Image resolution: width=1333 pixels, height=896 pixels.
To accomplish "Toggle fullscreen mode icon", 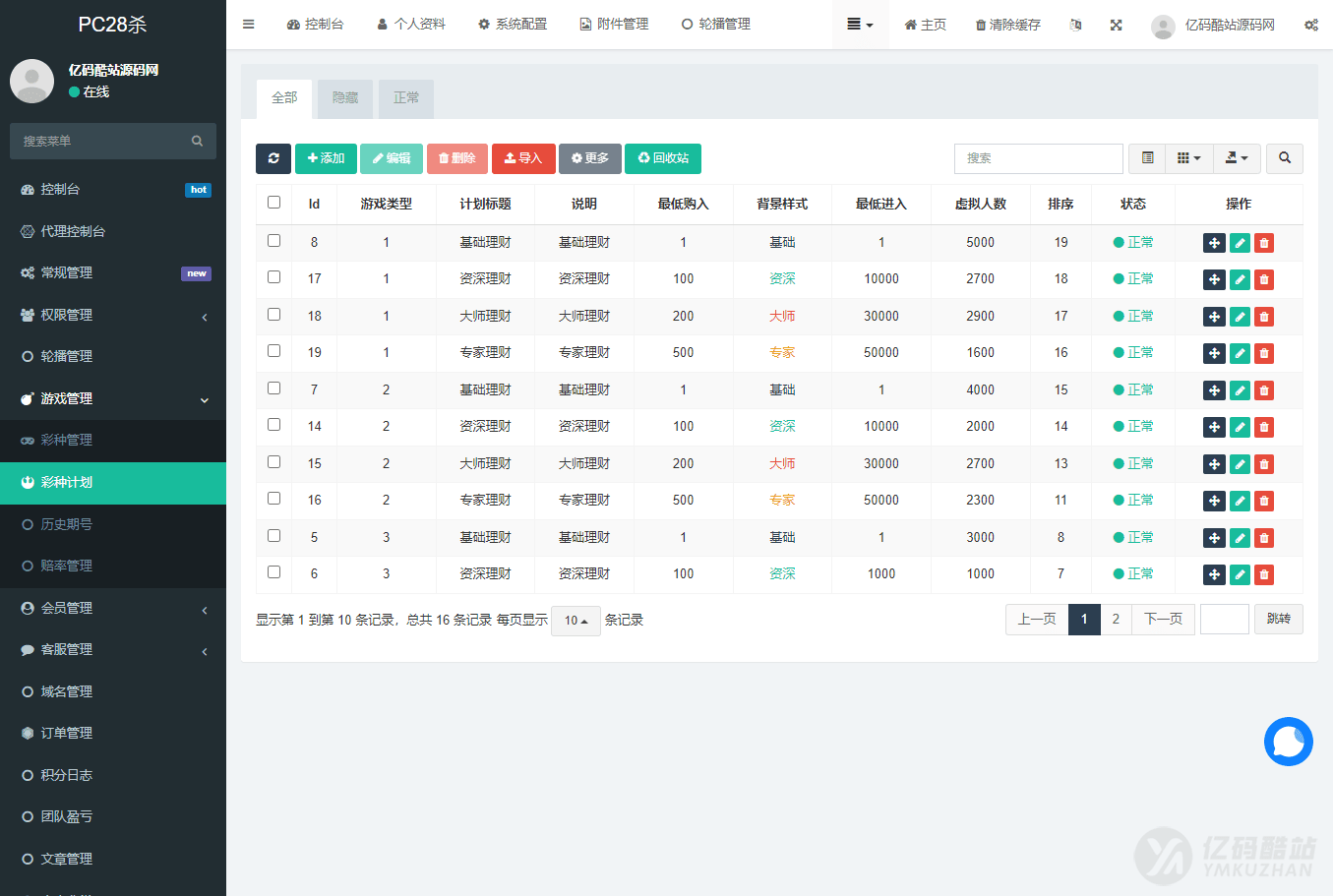I will (x=1116, y=25).
